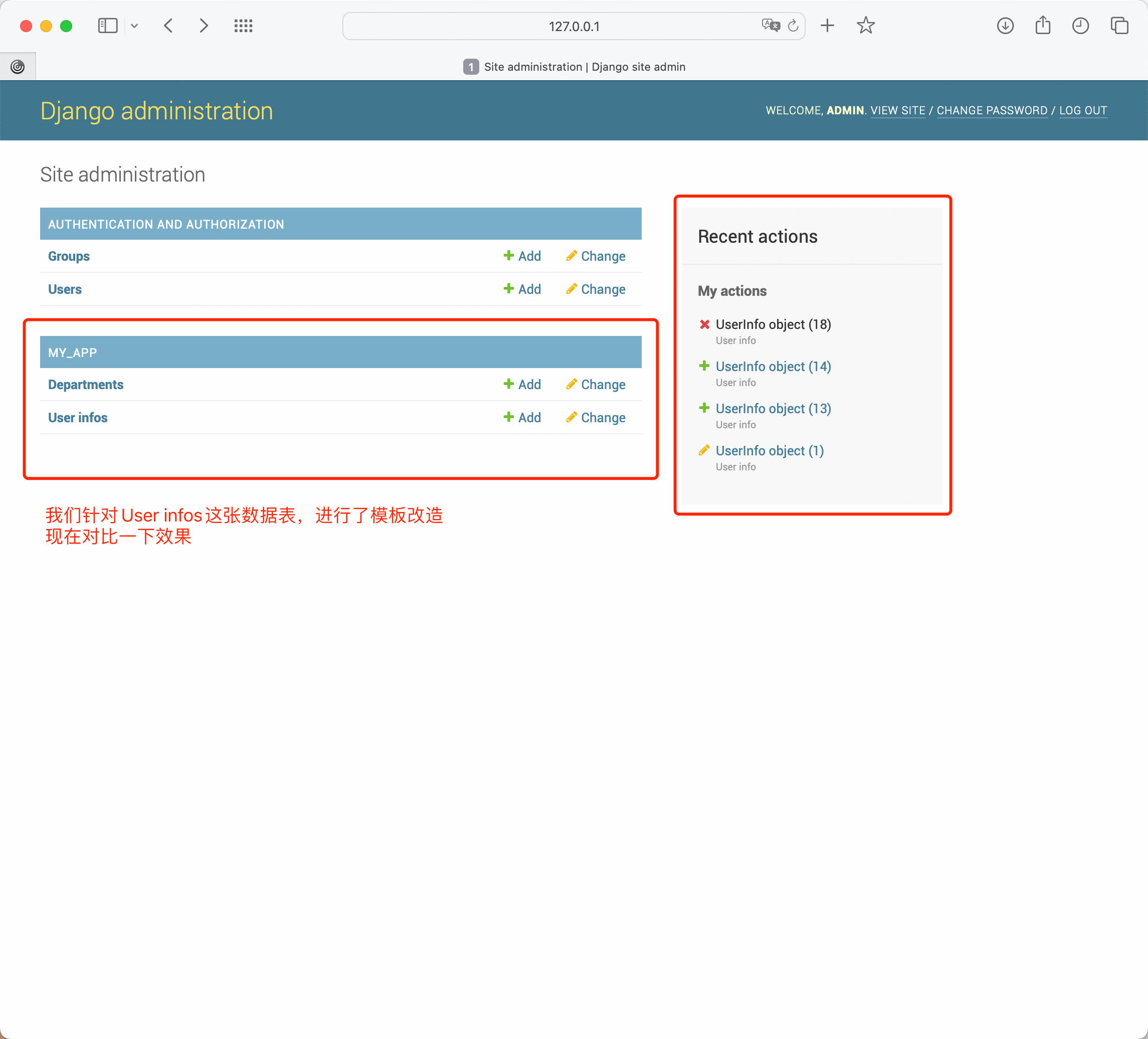The width and height of the screenshot is (1148, 1039).
Task: Add a new User info via plus Add
Action: pos(522,418)
